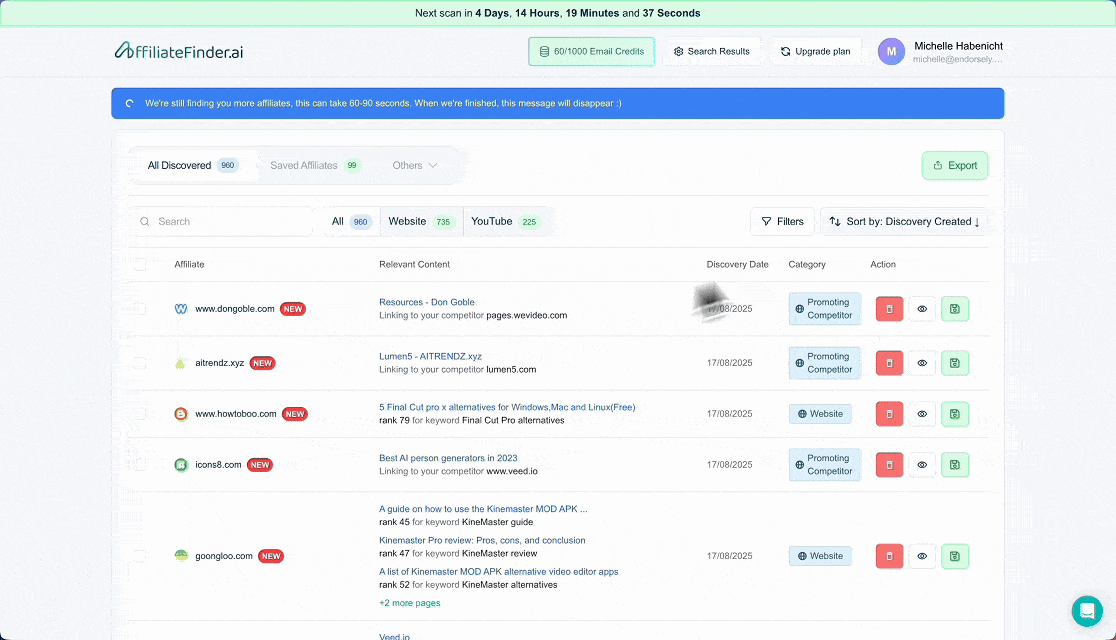Viewport: 1116px width, 640px height.
Task: Tick the checkbox for goongloo.com row
Action: [140, 556]
